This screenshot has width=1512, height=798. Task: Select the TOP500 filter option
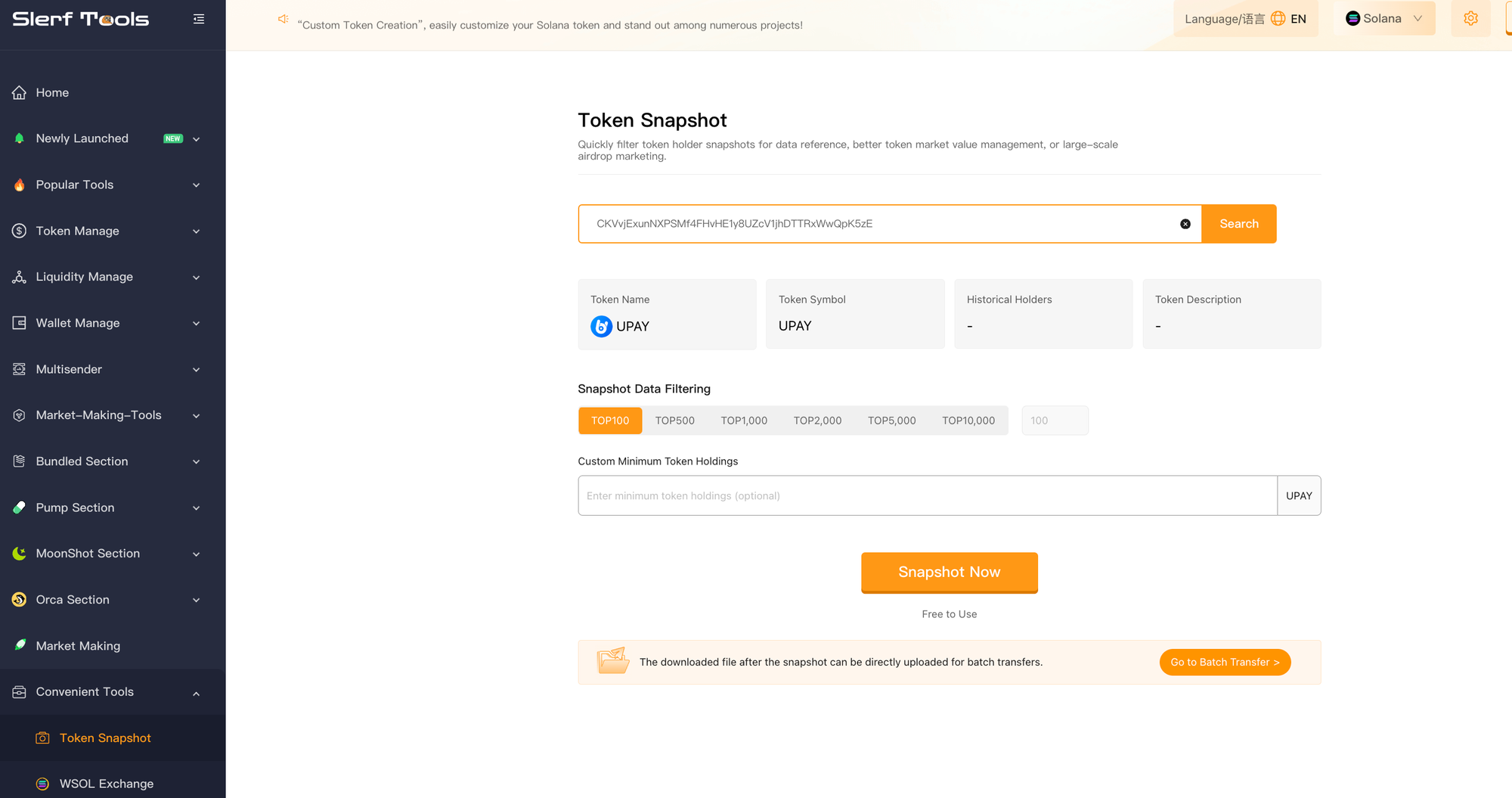[x=674, y=421]
